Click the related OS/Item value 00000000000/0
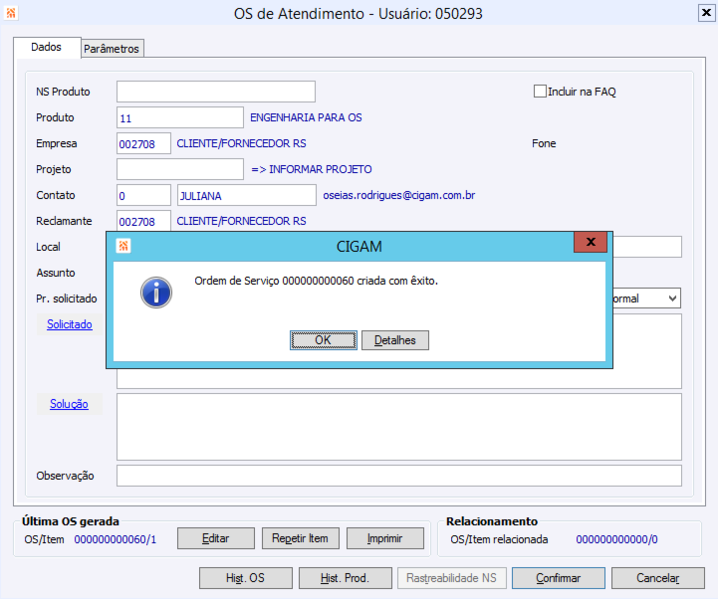Screen dimensions: 718x599 click(x=617, y=539)
